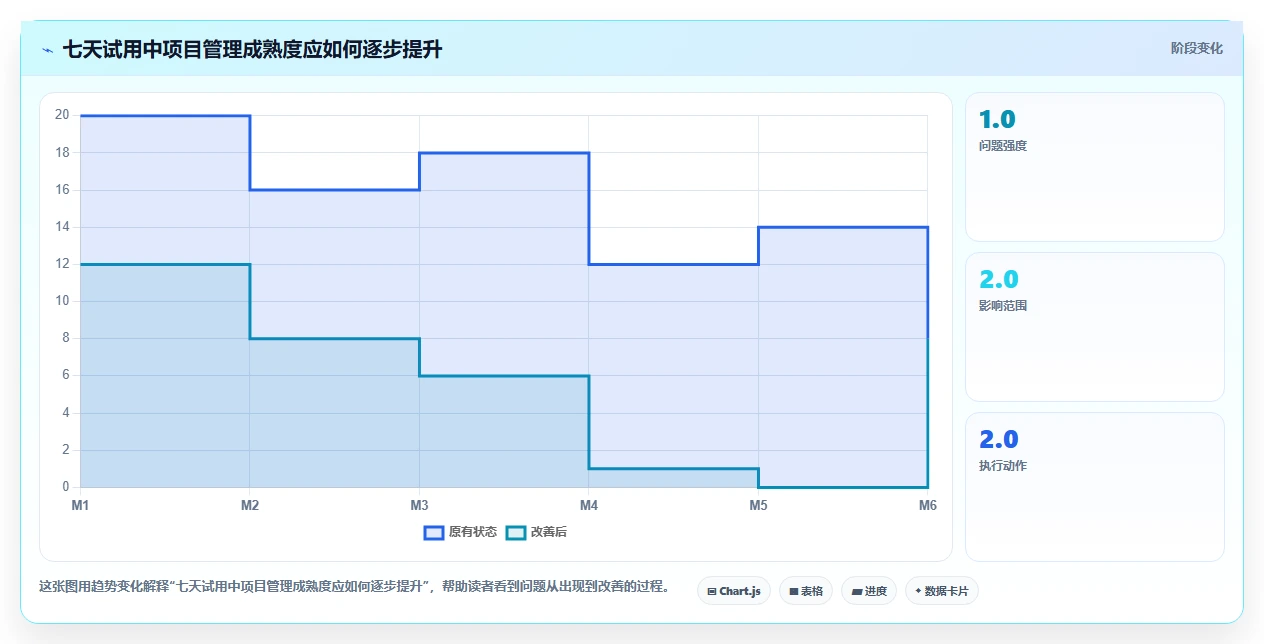The width and height of the screenshot is (1264, 644).
Task: Click the 1.0 value in first card
Action: (997, 119)
